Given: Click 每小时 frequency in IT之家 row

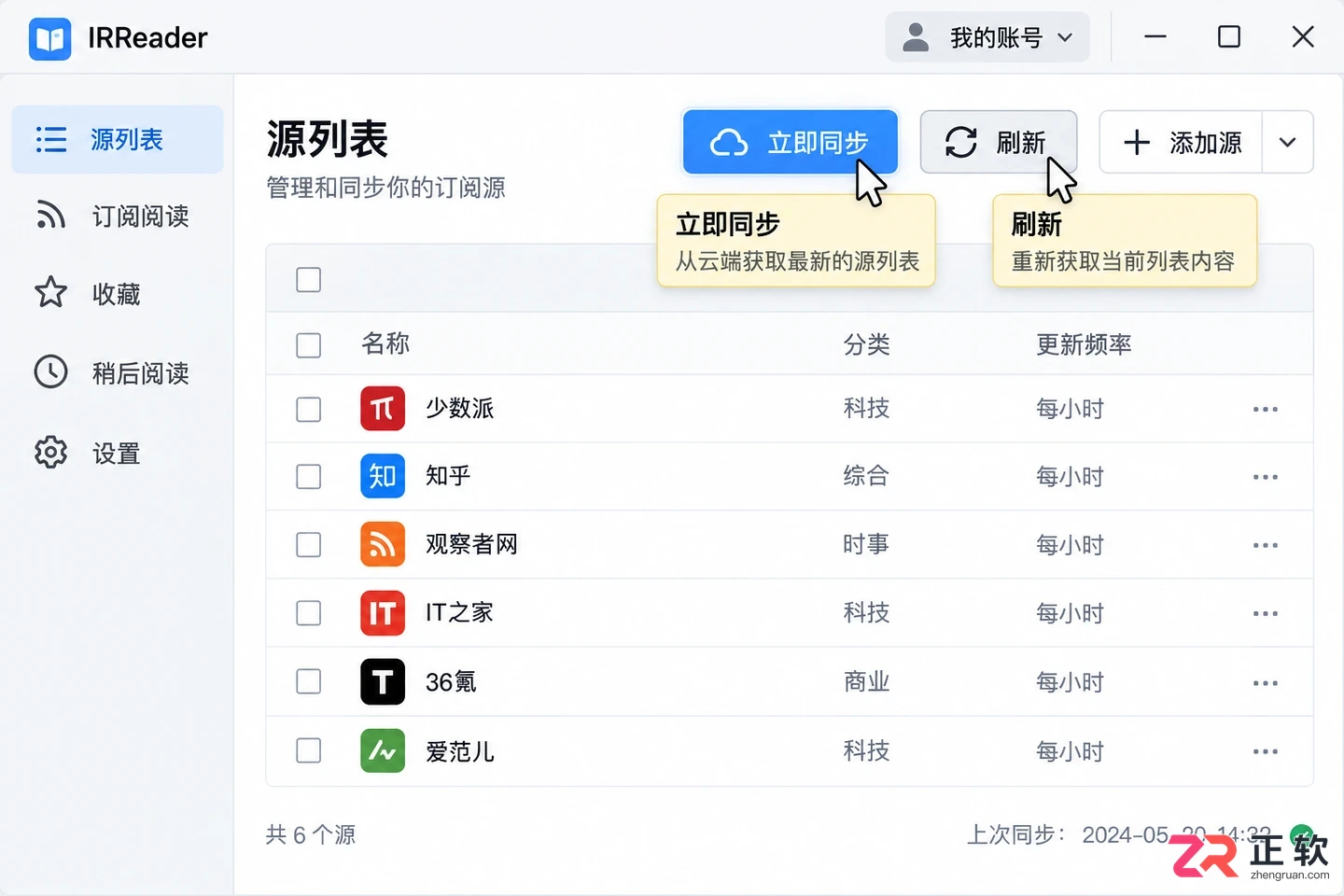Looking at the screenshot, I should coord(1071,613).
